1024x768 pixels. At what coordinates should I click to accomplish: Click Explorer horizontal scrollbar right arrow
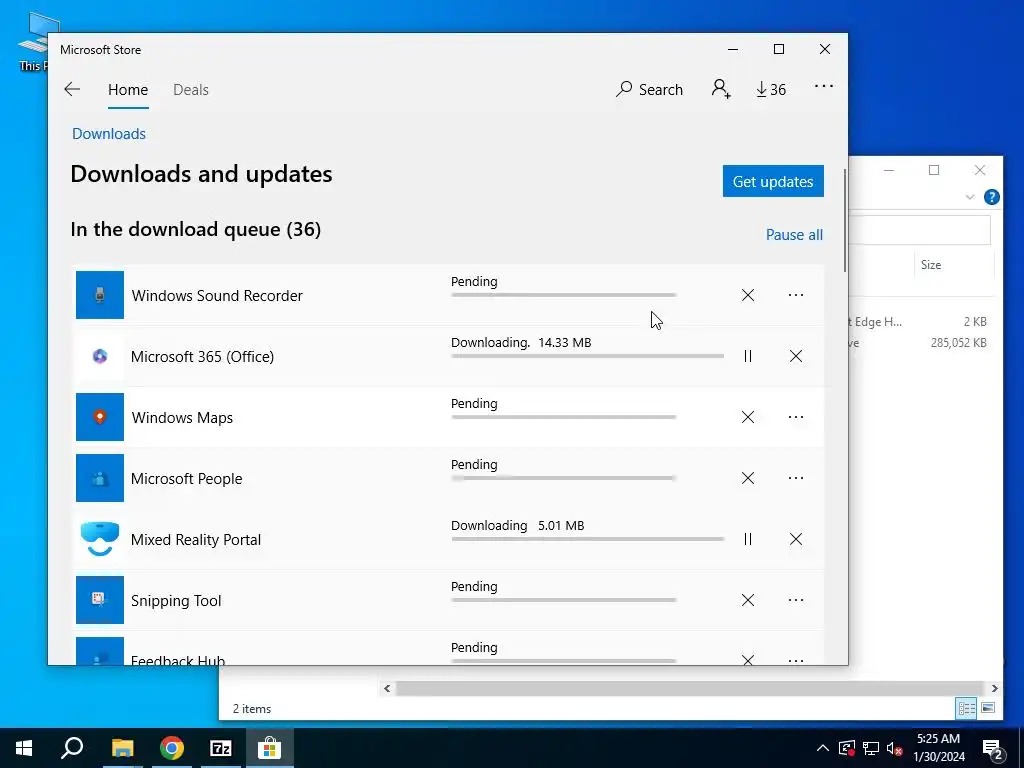[994, 688]
